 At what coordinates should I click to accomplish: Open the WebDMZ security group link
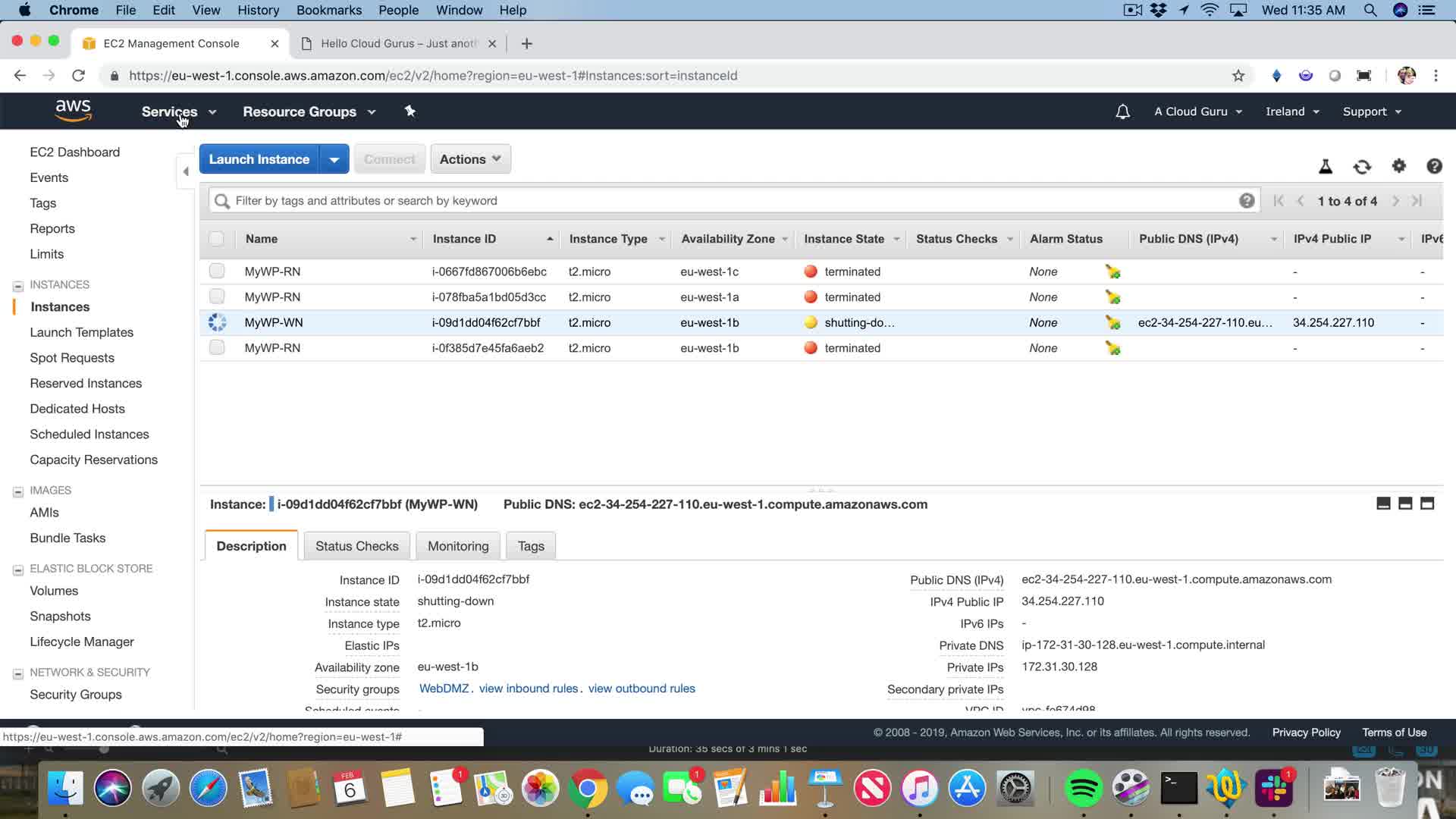coord(444,689)
